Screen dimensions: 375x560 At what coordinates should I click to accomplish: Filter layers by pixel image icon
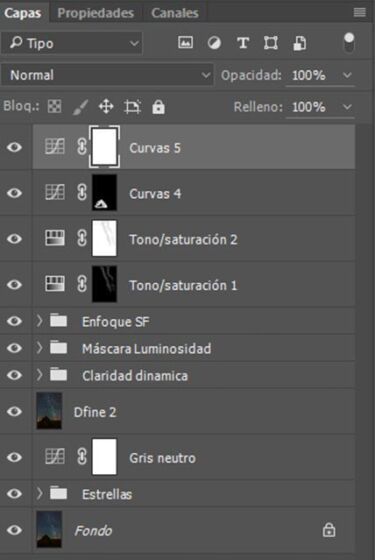[185, 43]
